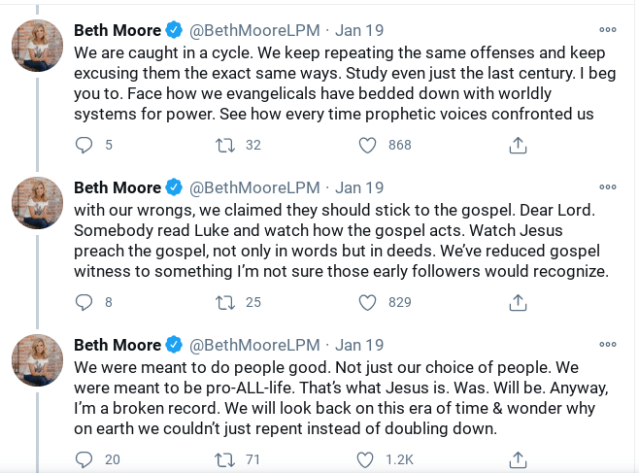The height and width of the screenshot is (473, 639).
Task: Reply to the third tweet with 20 replies
Action: [84, 458]
